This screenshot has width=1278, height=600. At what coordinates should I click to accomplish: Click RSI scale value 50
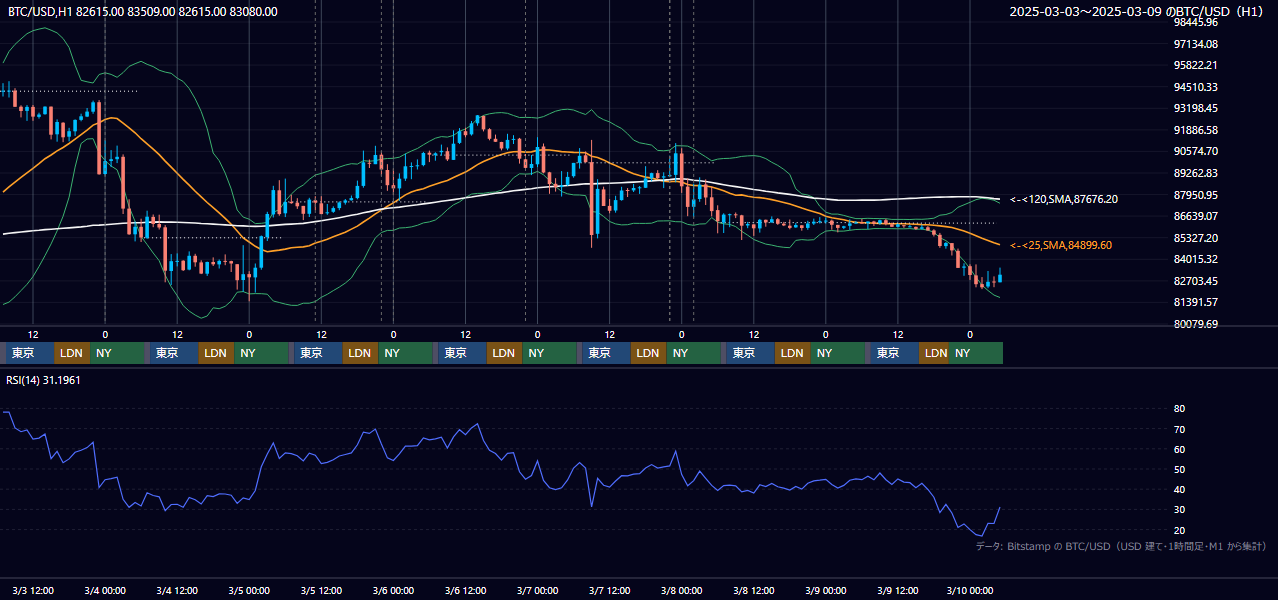coord(1179,469)
